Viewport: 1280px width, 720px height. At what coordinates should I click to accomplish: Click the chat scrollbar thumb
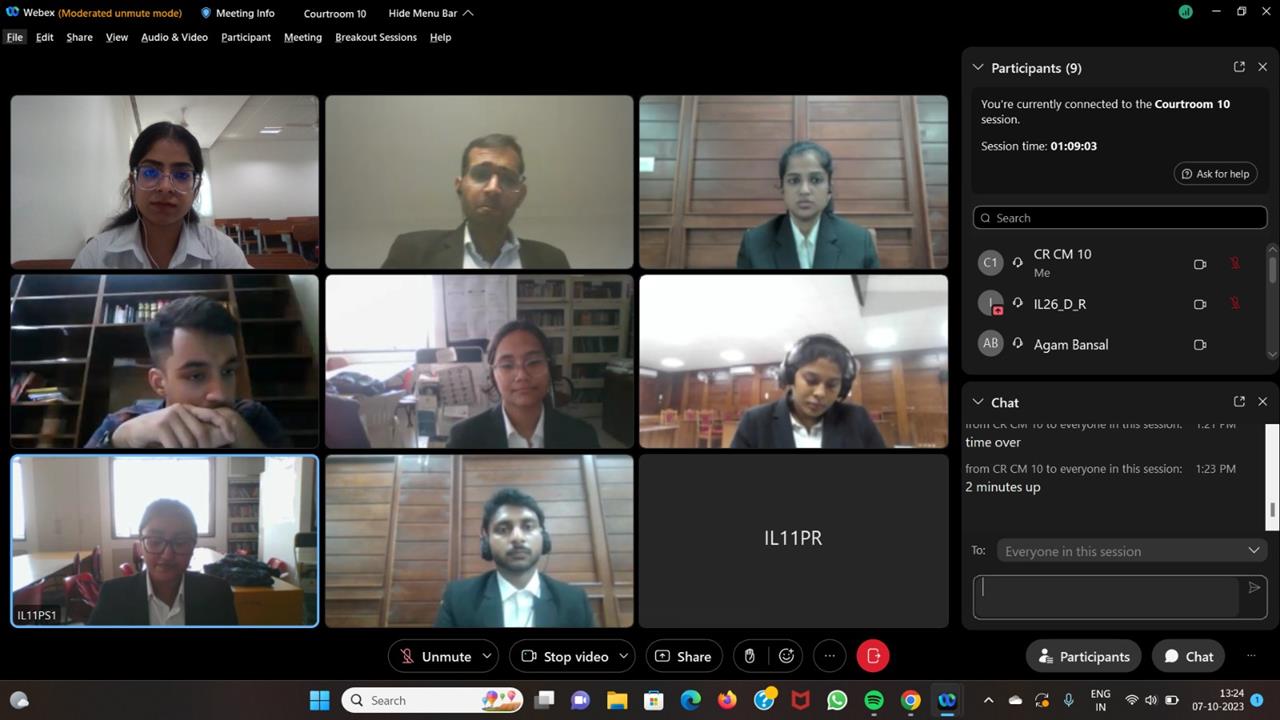click(x=1272, y=511)
